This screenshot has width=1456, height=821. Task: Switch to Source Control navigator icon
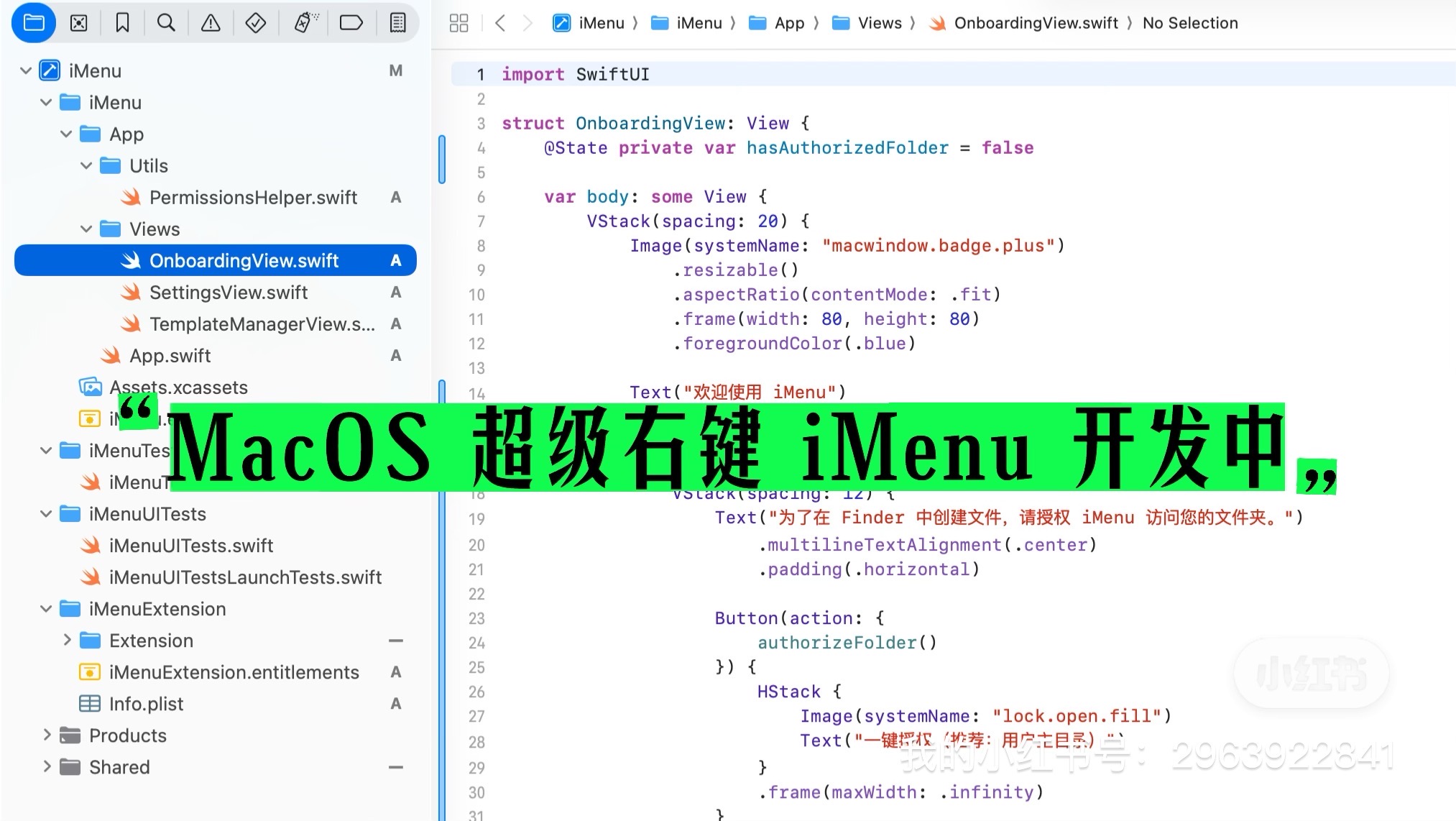79,23
